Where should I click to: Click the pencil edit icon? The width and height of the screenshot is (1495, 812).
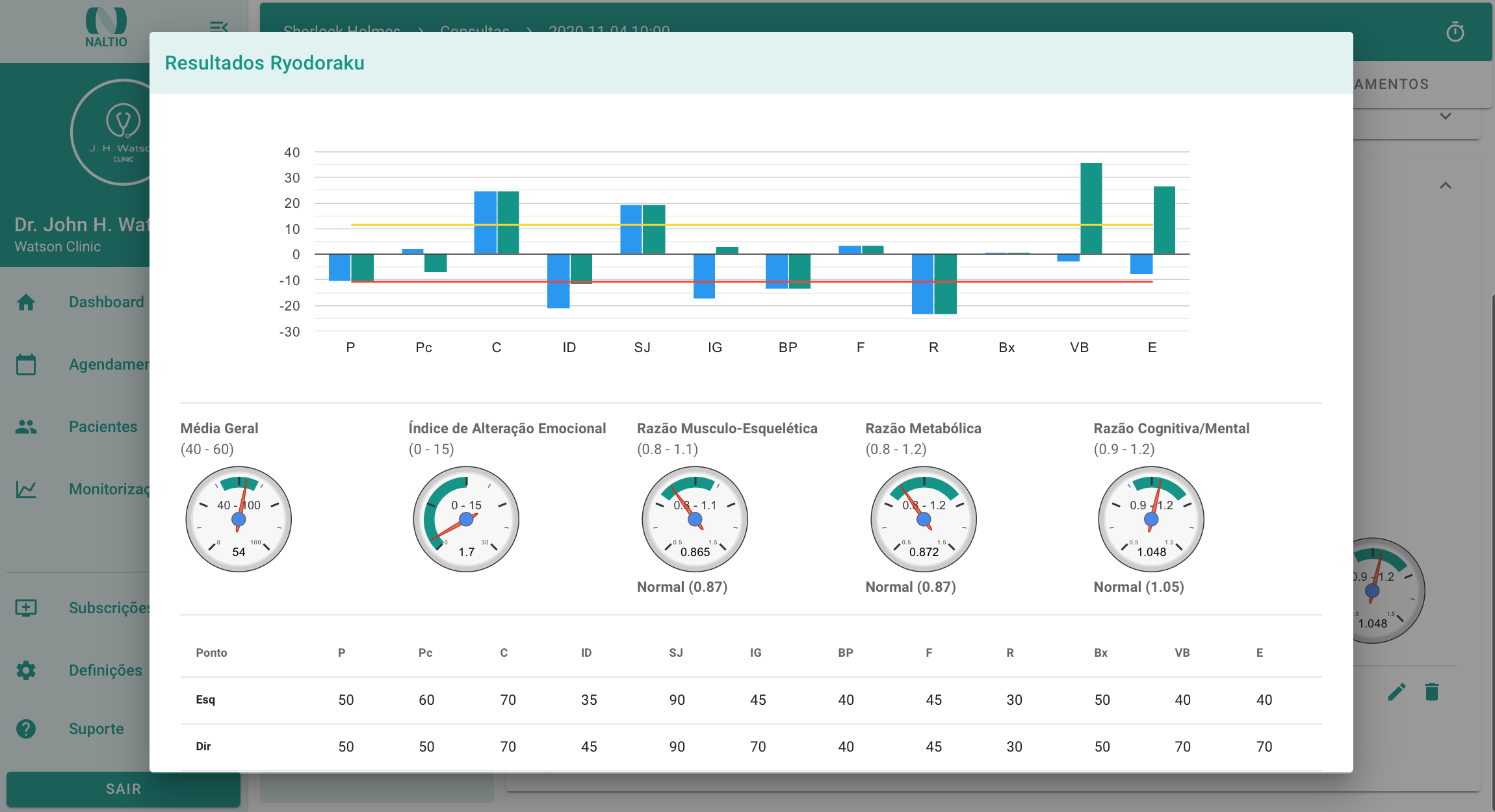coord(1396,692)
